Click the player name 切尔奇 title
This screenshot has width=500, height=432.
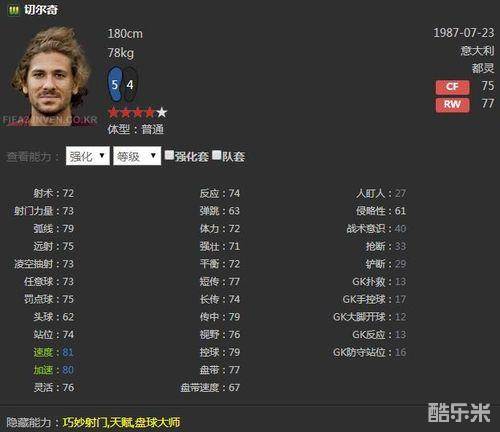click(41, 10)
